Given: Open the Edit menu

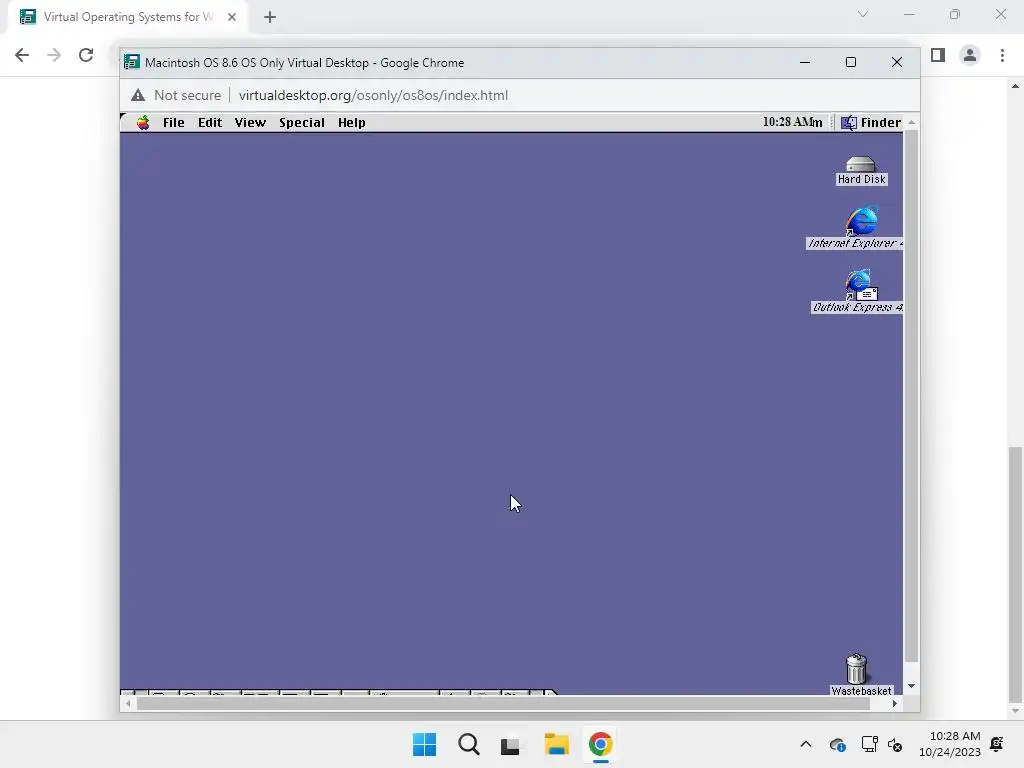Looking at the screenshot, I should tap(210, 122).
